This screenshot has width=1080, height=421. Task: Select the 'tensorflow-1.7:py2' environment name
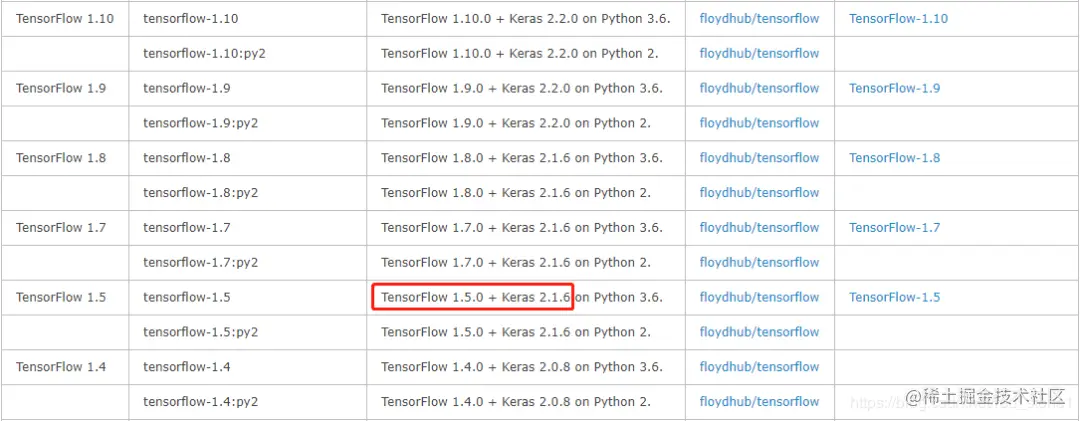pos(200,262)
